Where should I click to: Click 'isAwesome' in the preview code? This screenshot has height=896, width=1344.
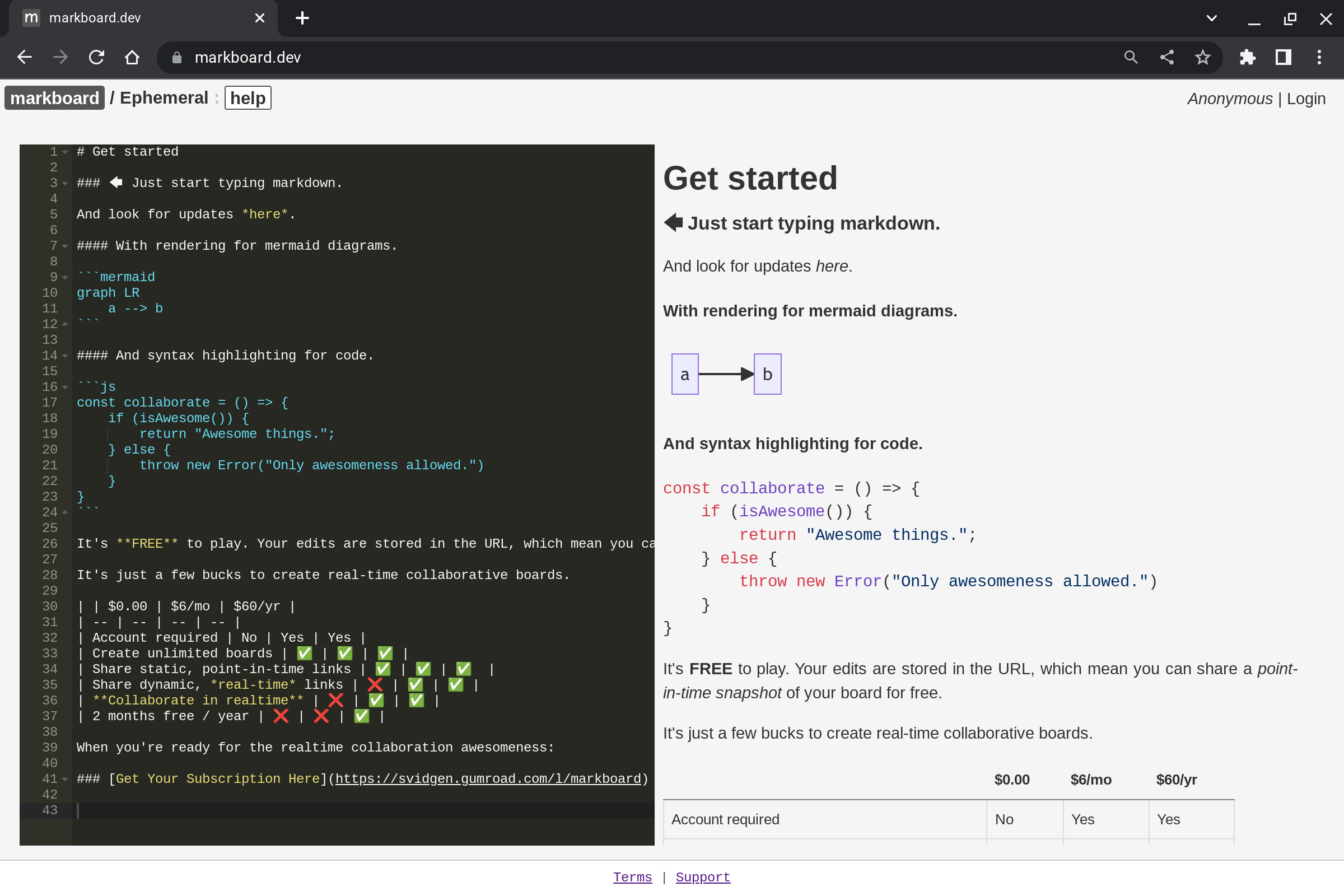[782, 511]
